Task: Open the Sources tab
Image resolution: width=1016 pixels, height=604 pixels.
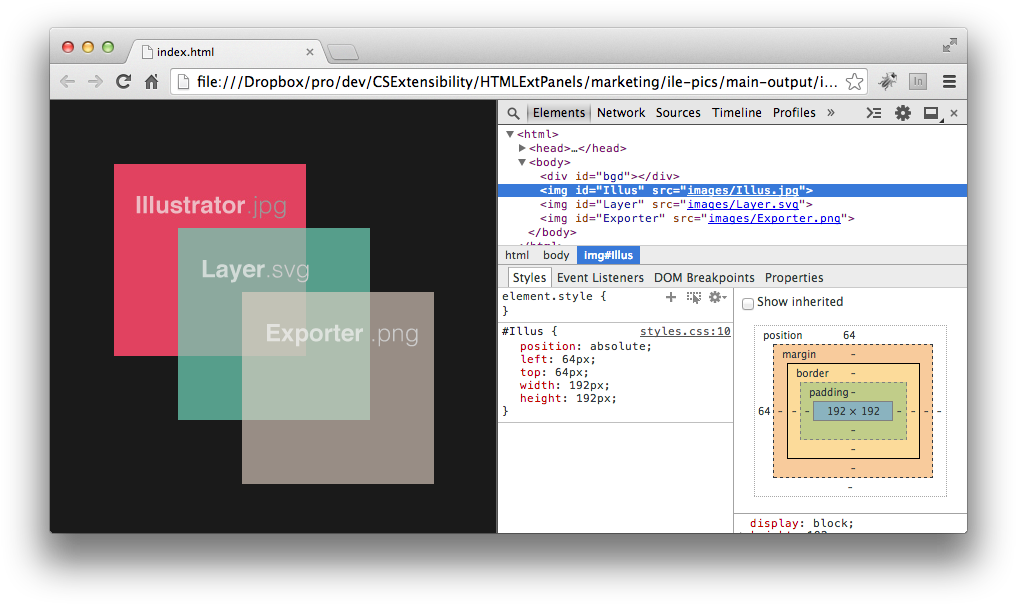Action: pyautogui.click(x=678, y=113)
